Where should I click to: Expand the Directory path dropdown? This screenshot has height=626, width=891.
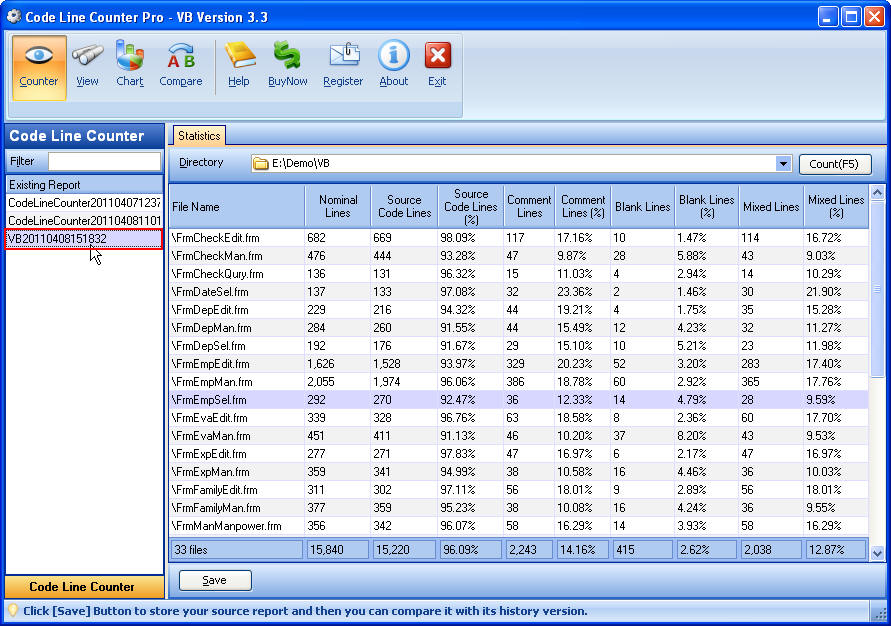point(783,164)
